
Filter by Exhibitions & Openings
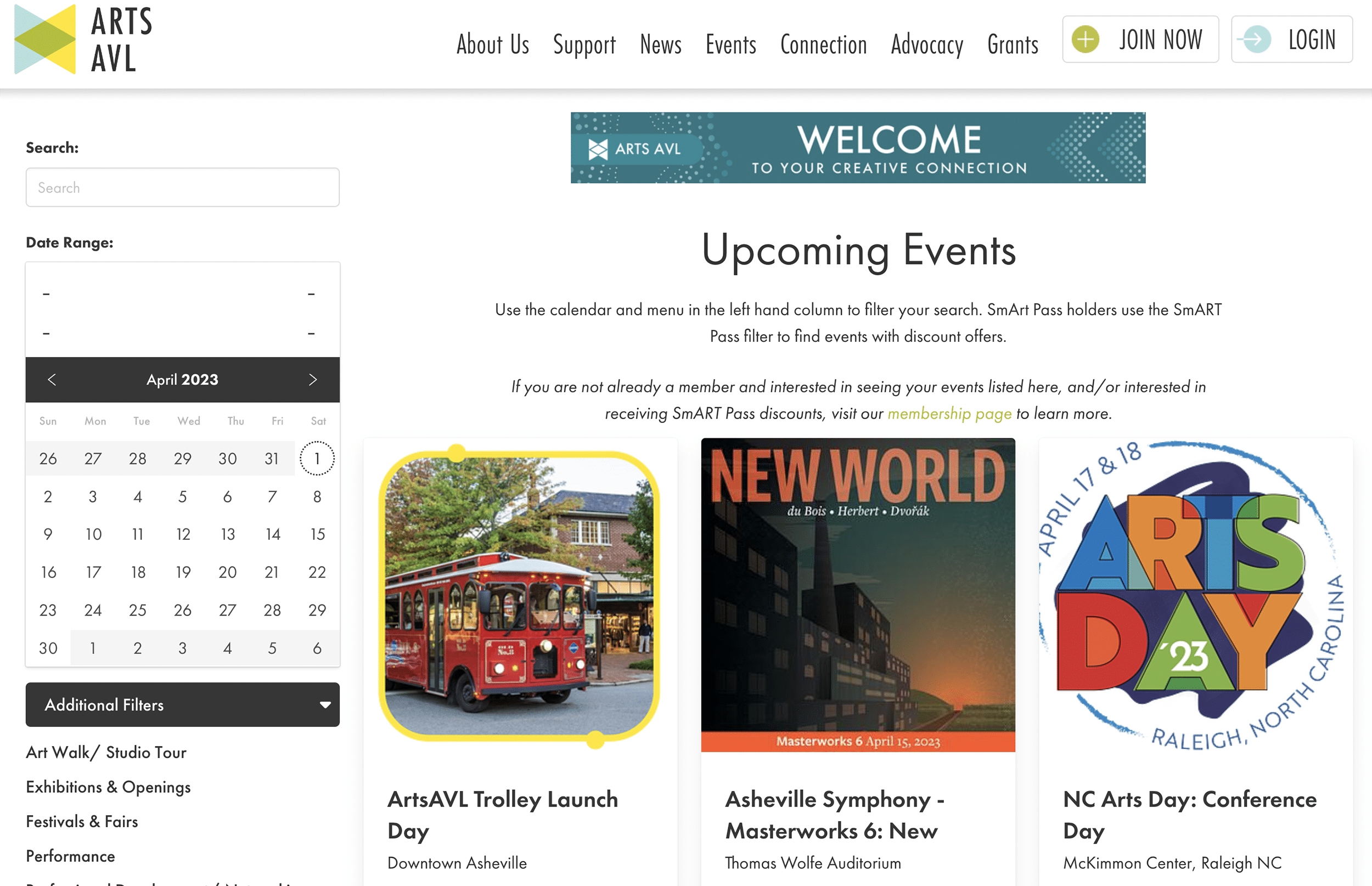[x=108, y=787]
